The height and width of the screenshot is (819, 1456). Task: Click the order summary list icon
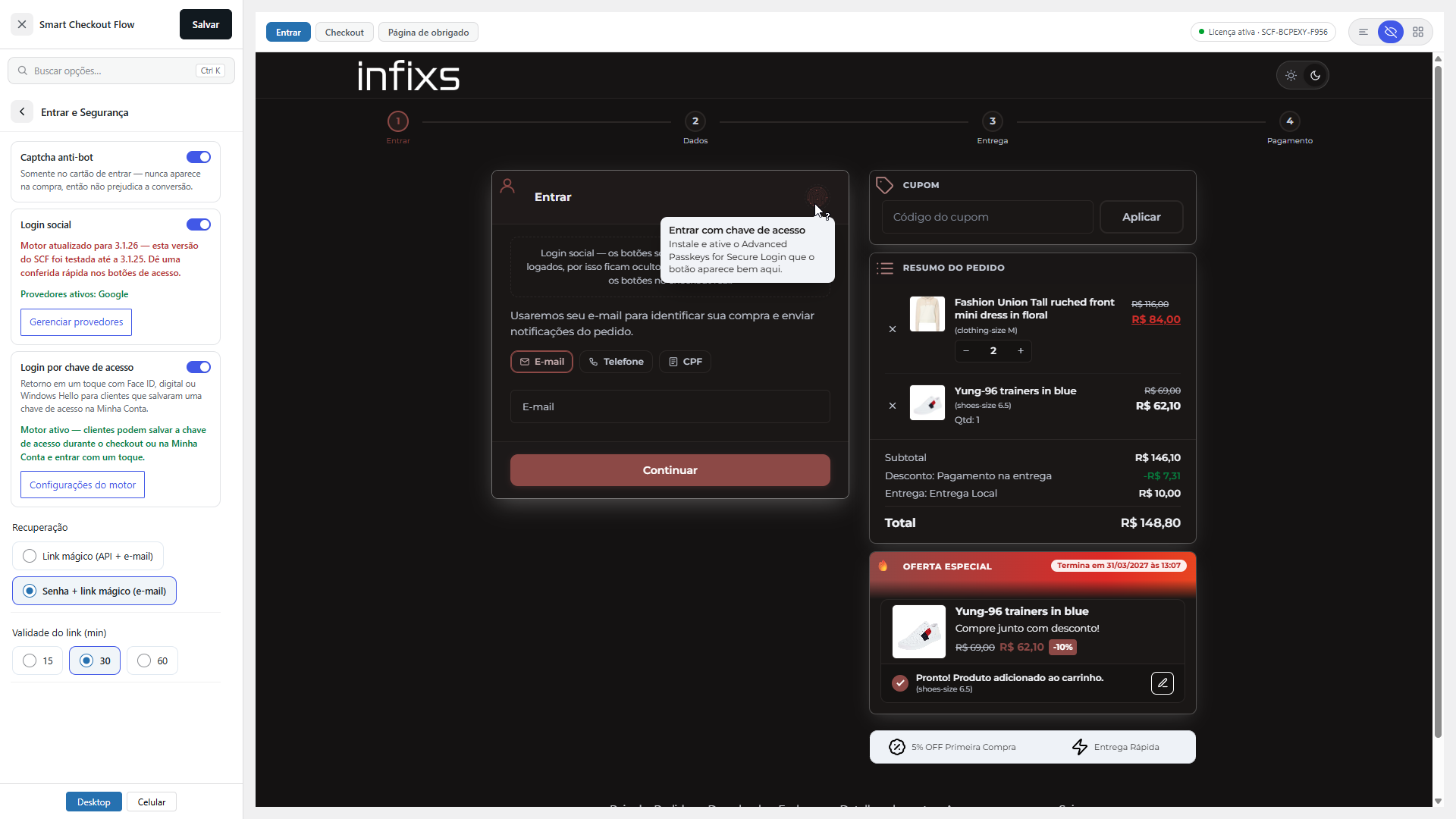[x=884, y=268]
